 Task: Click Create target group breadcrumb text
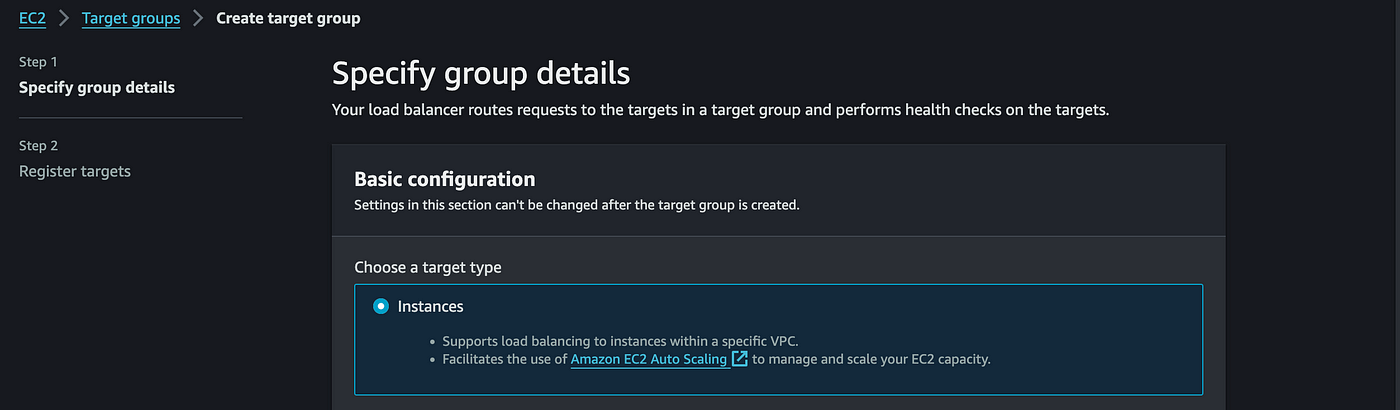[x=288, y=18]
